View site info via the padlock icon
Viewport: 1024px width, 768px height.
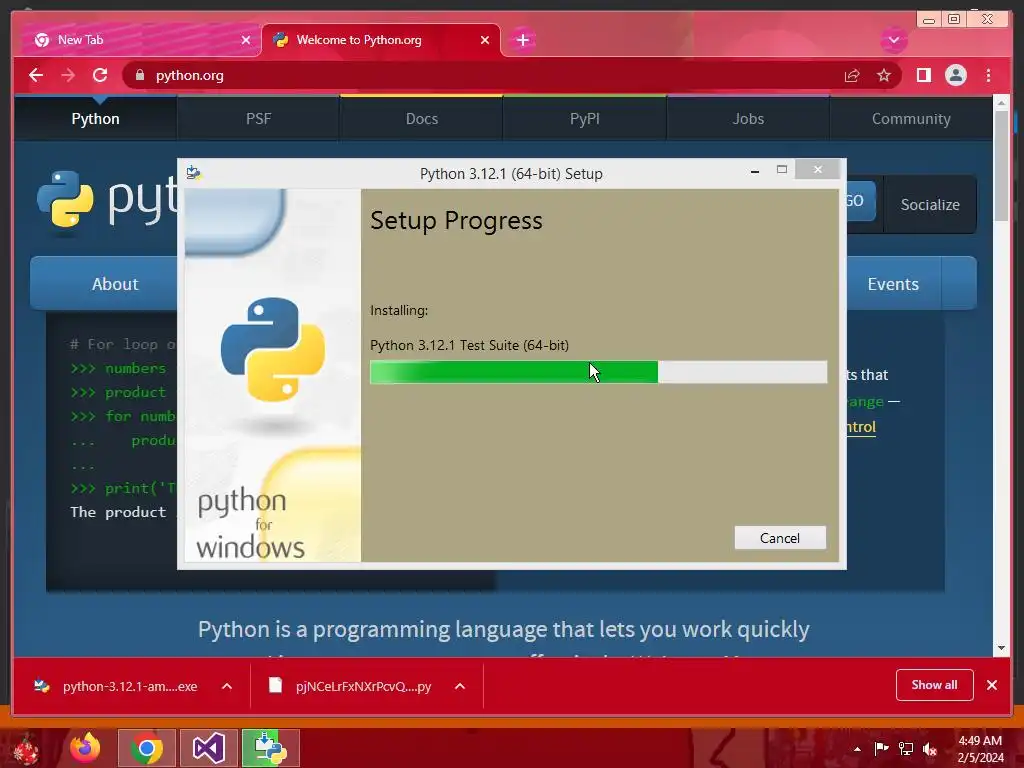[x=139, y=75]
